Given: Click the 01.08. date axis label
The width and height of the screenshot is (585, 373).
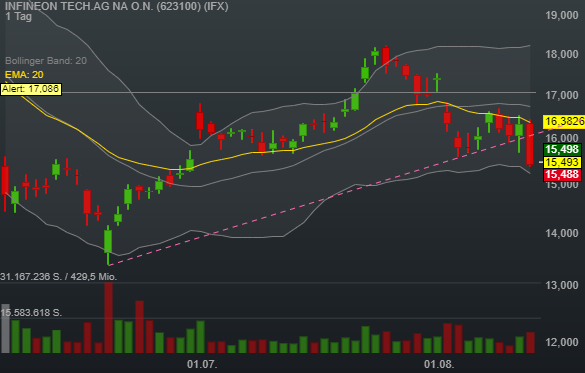Looking at the screenshot, I should coord(439,364).
